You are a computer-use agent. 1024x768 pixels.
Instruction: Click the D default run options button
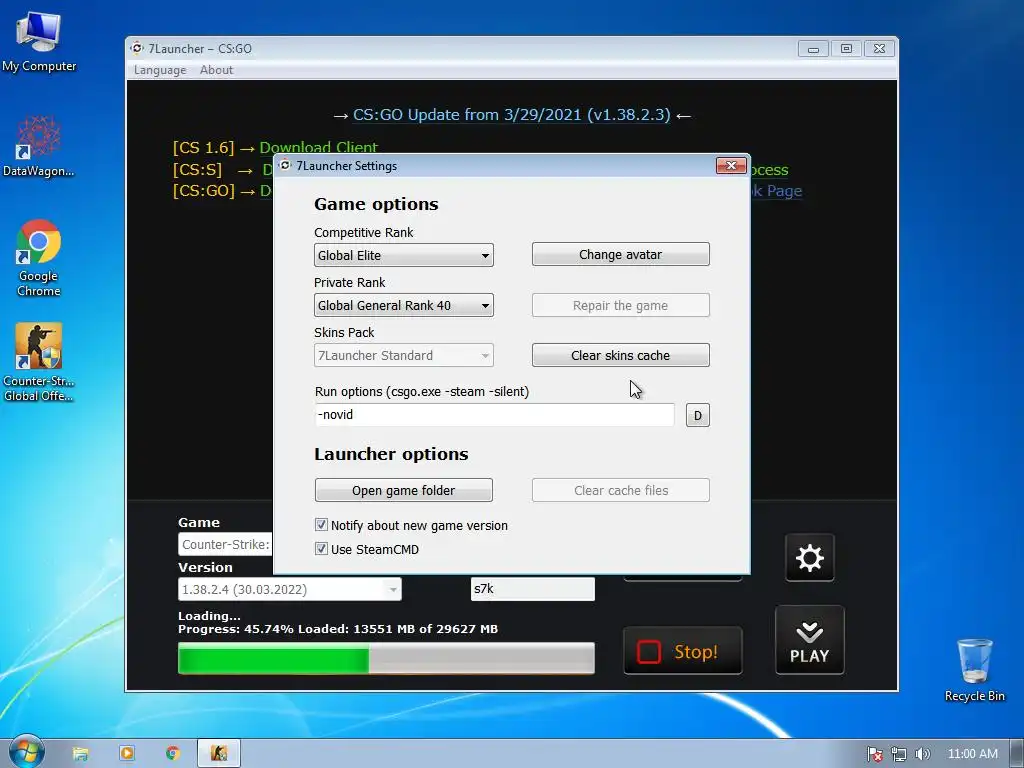(697, 415)
